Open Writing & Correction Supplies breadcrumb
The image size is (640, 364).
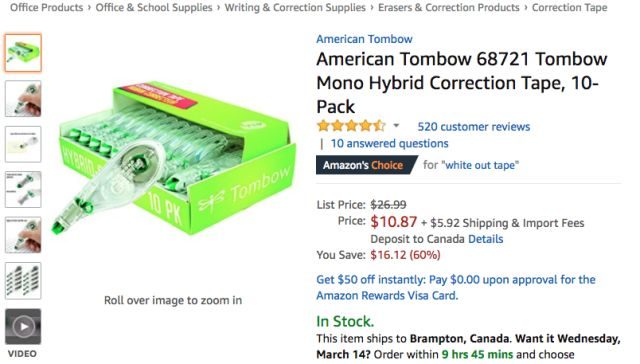(295, 7)
